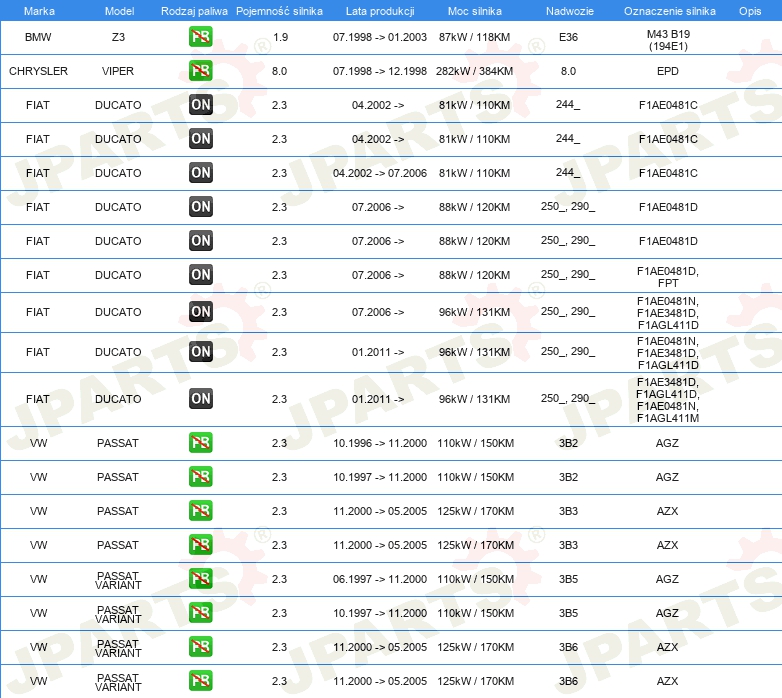Click diesel ON icon in Ducato F1AGL411M row
The height and width of the screenshot is (698, 782).
click(200, 398)
